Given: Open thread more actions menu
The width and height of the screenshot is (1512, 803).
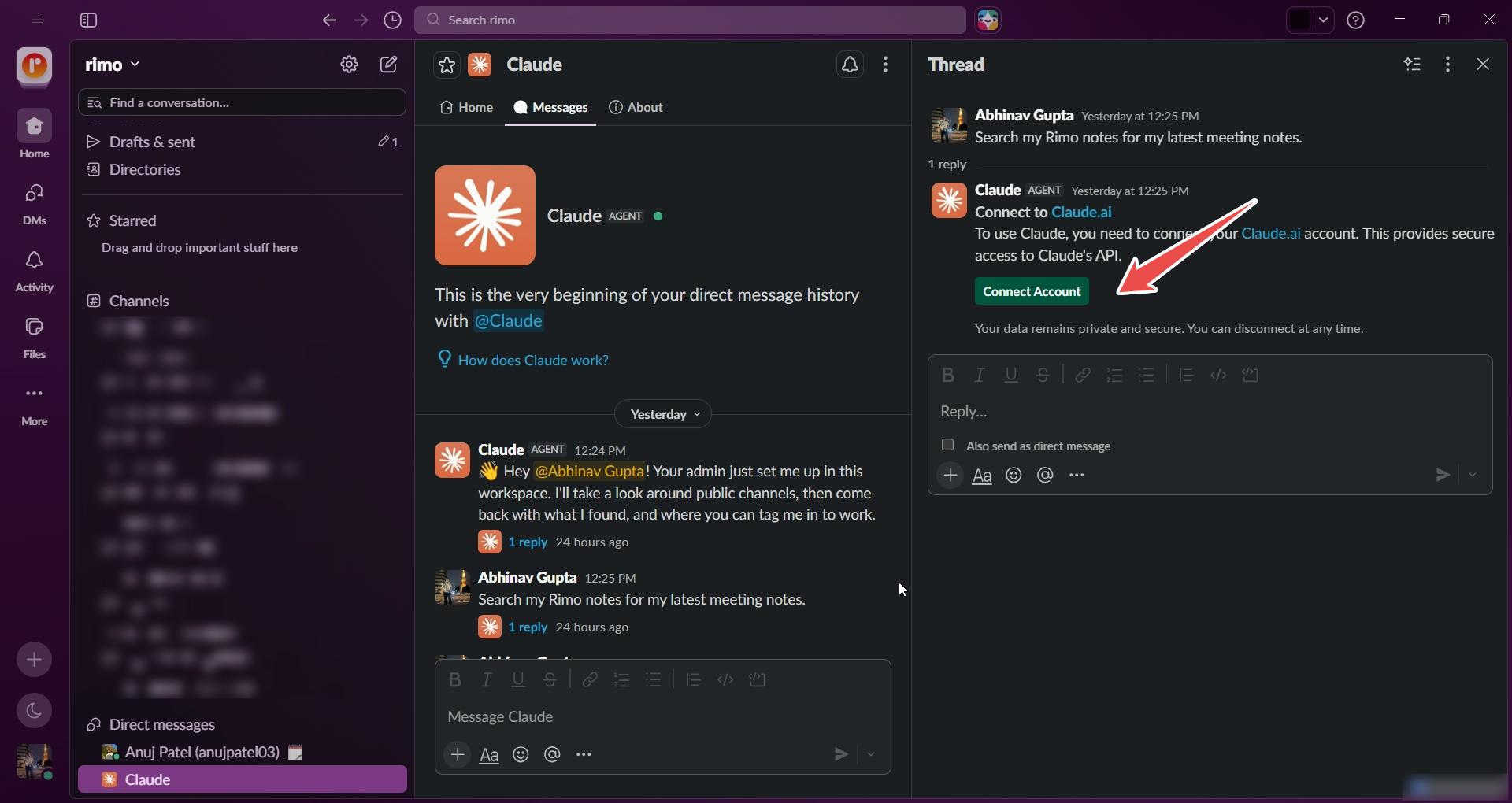Looking at the screenshot, I should tap(1447, 65).
